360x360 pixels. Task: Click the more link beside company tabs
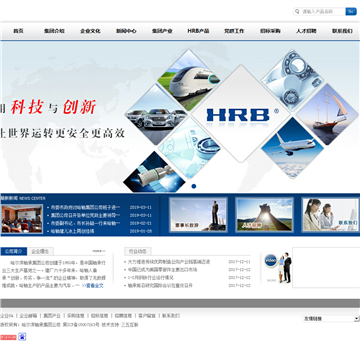pos(98,251)
